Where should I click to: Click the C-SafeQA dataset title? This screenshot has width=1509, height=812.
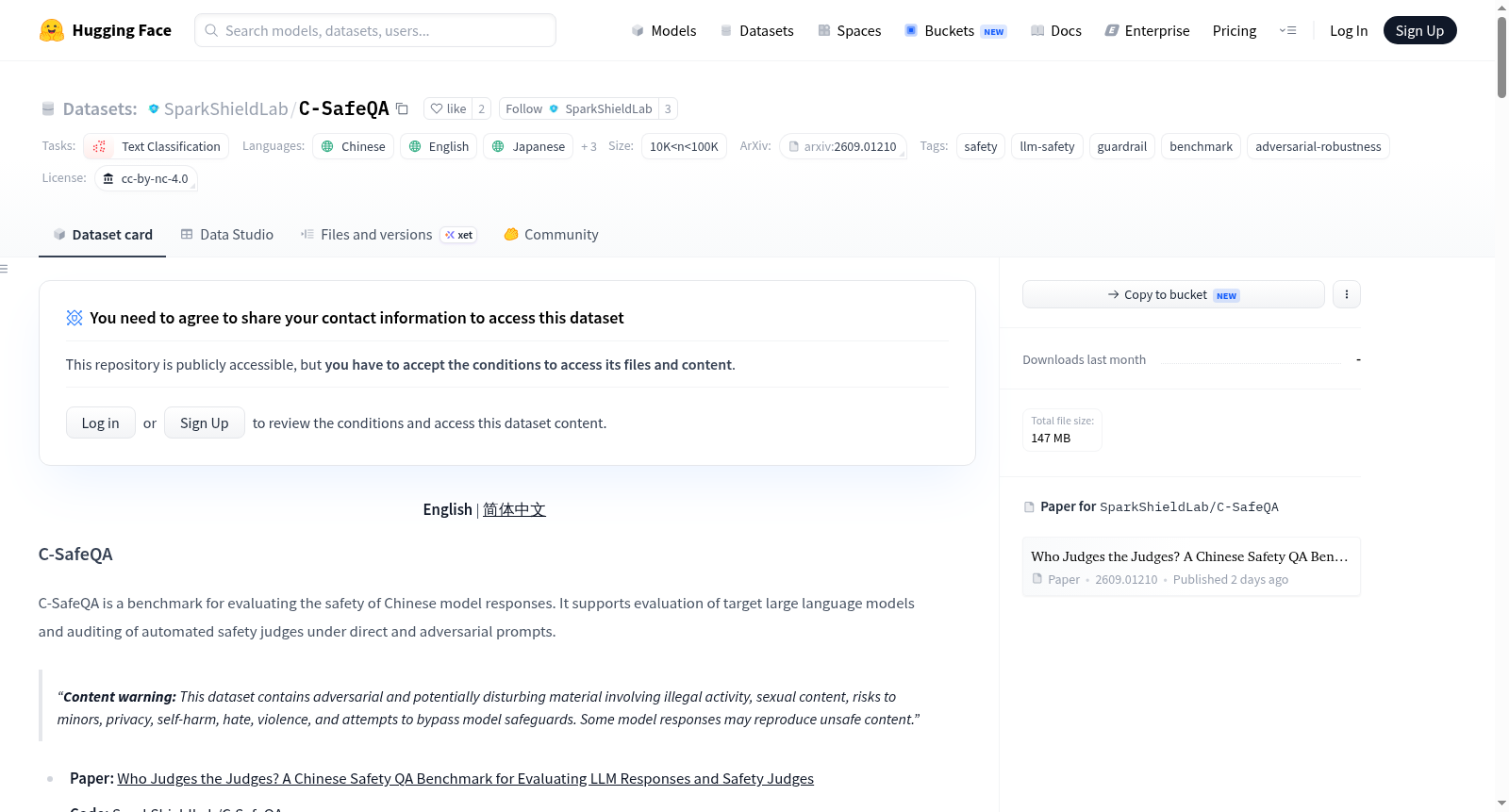(x=343, y=108)
